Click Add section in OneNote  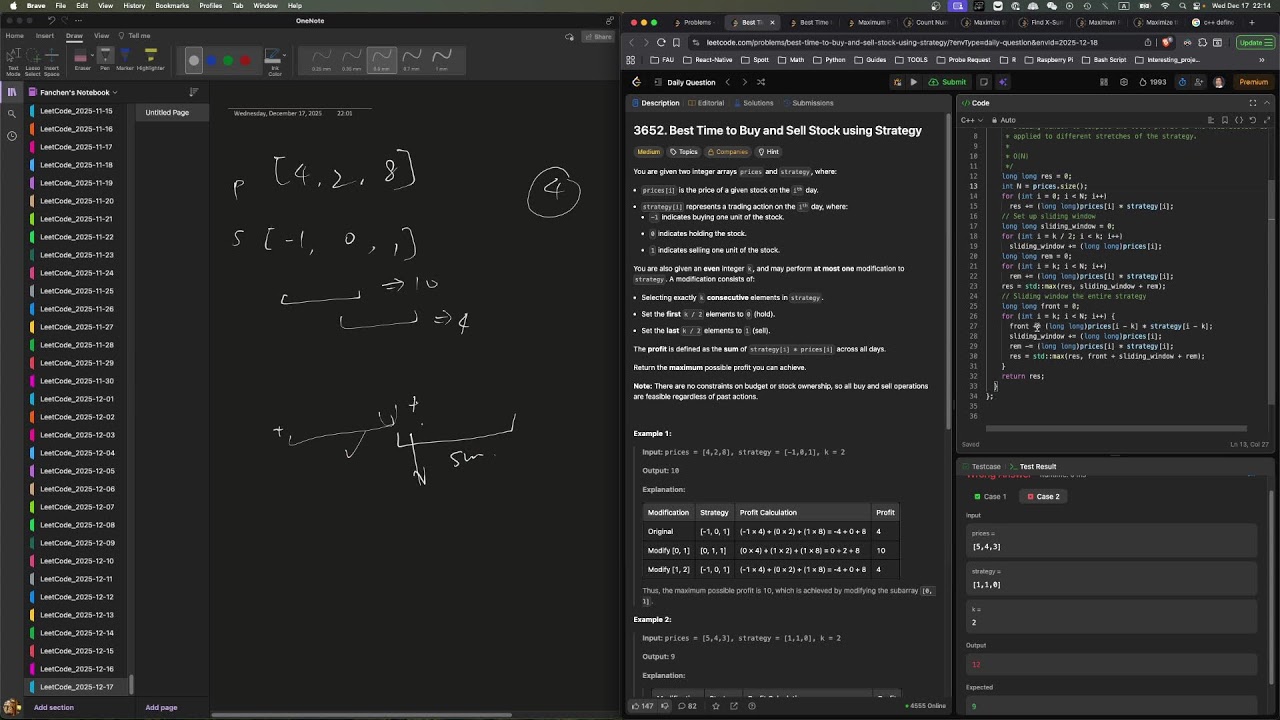click(x=54, y=708)
